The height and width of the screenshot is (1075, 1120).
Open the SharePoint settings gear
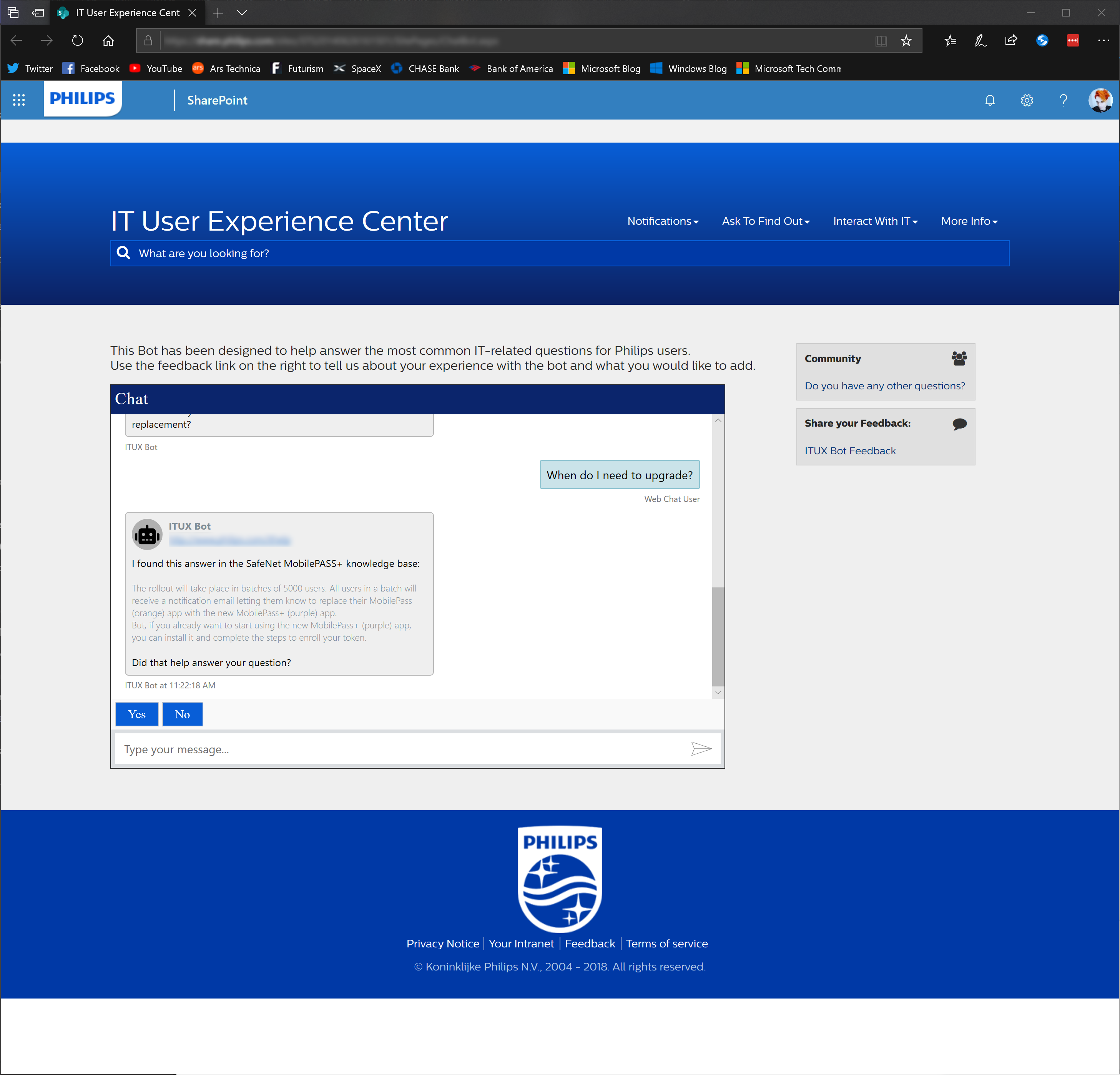coord(1026,101)
